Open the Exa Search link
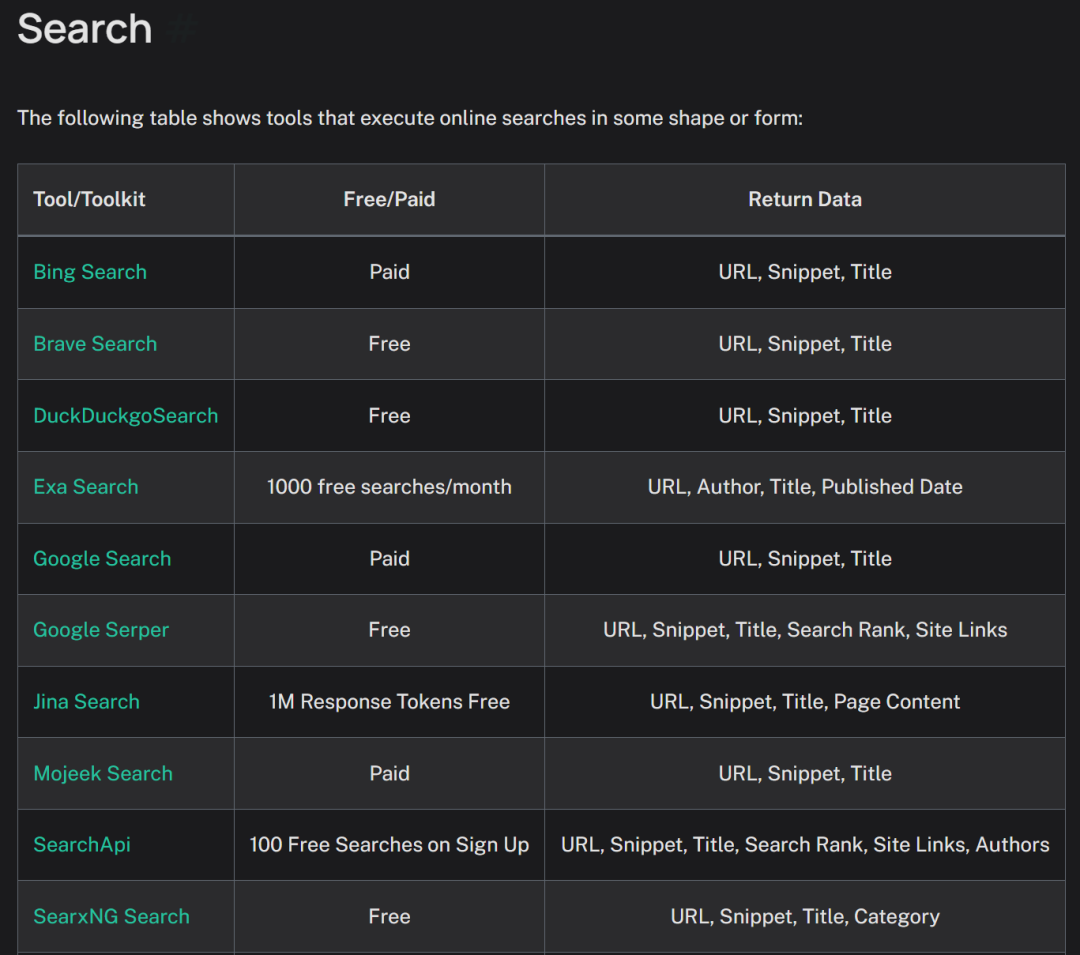This screenshot has height=955, width=1080. 85,487
